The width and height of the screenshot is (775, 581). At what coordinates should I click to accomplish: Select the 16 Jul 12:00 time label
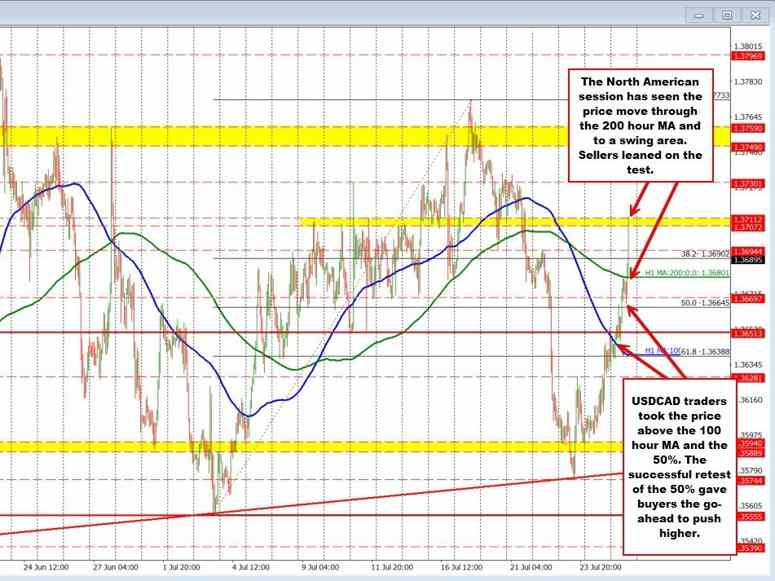pyautogui.click(x=461, y=567)
